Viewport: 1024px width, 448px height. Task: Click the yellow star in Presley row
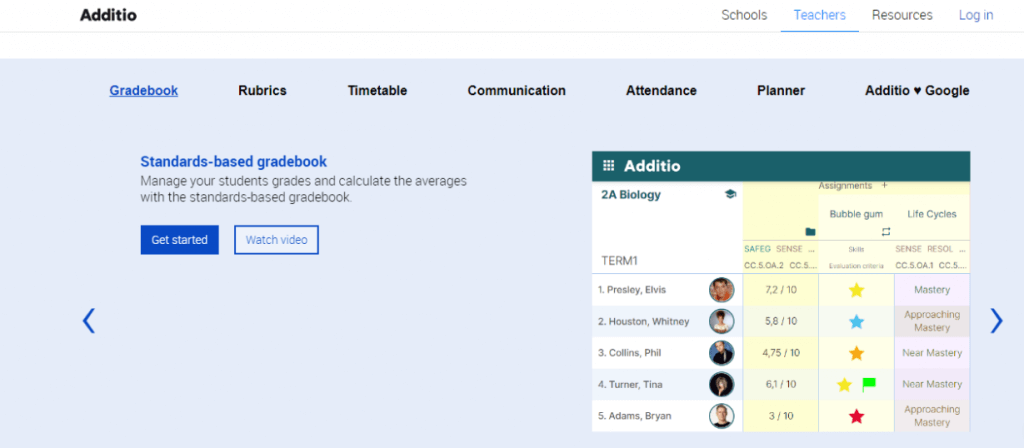pyautogui.click(x=856, y=290)
